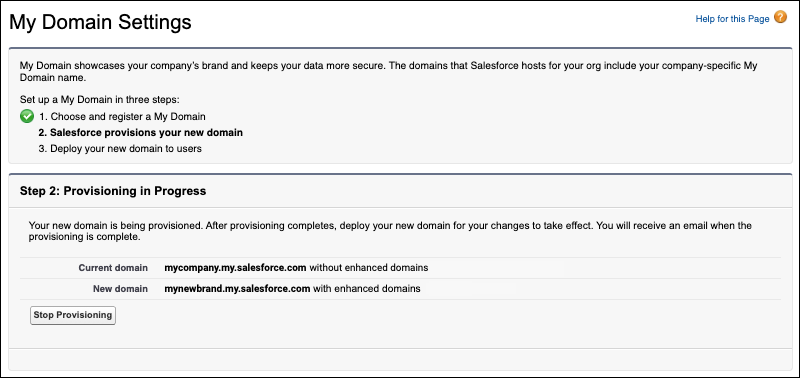Click the Current domain label

(113, 268)
